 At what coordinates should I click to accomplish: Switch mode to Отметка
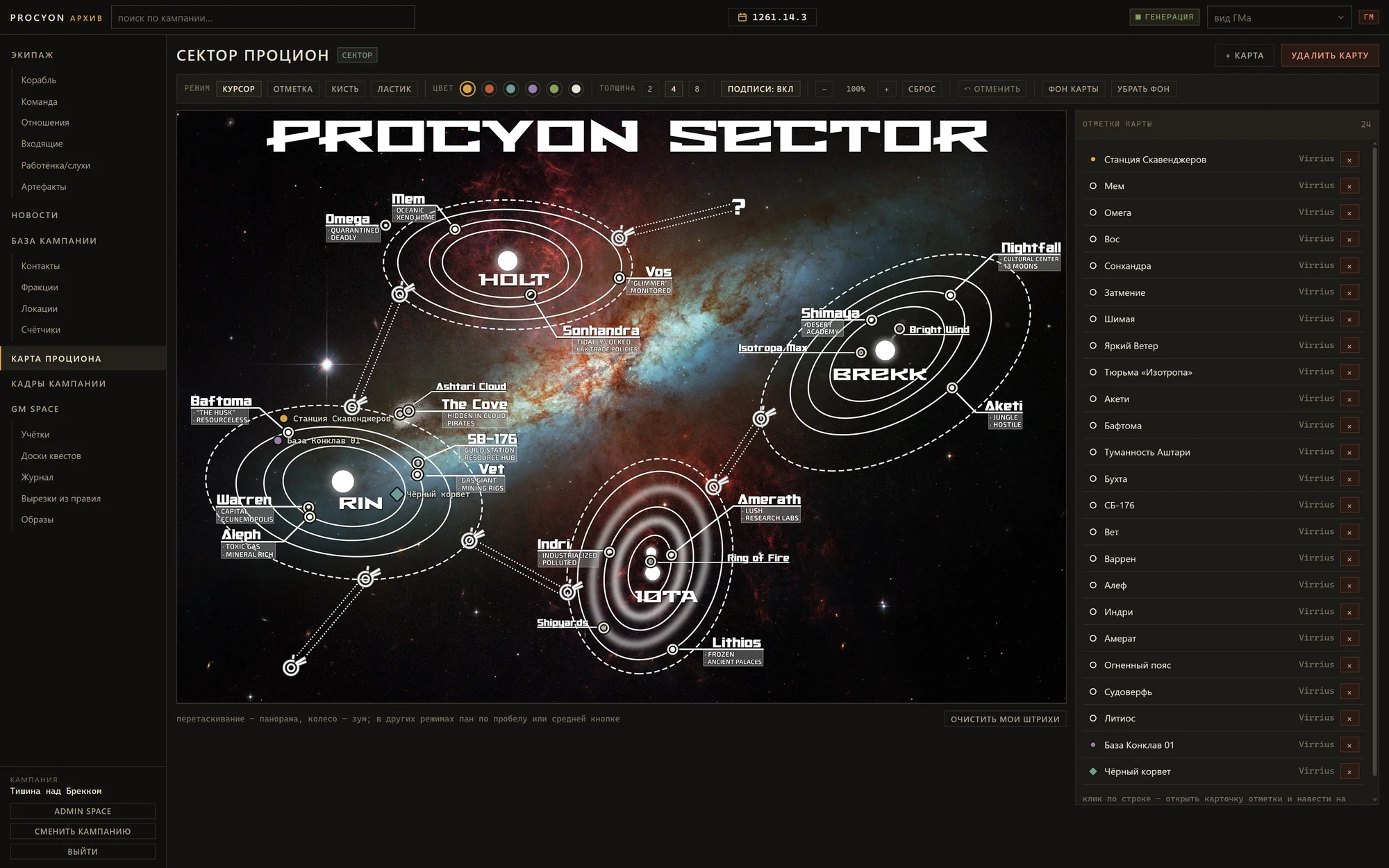(293, 89)
